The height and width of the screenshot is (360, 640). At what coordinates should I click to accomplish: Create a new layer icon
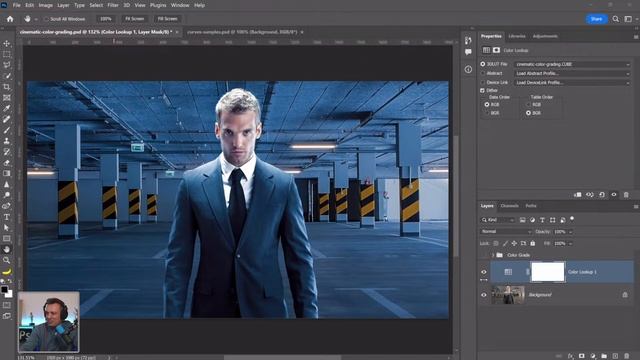tap(615, 356)
